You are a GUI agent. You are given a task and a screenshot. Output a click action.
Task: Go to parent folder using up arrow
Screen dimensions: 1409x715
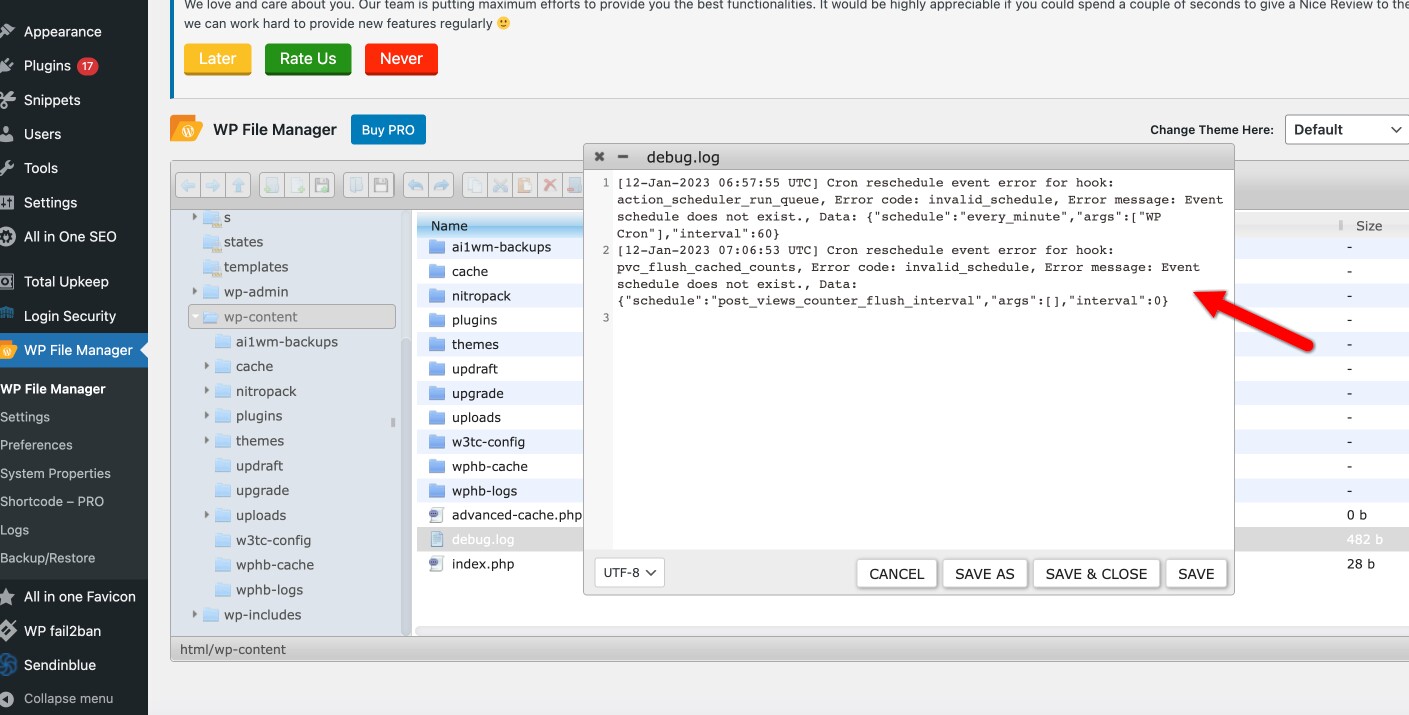(238, 185)
